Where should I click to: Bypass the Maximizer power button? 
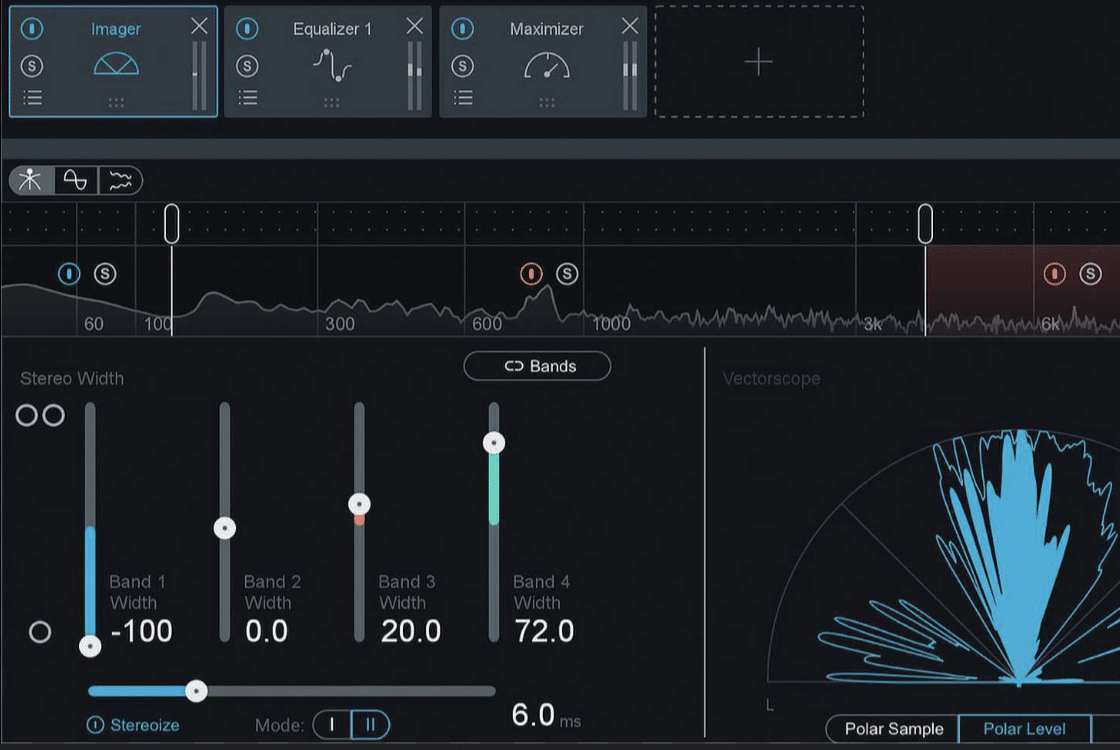tap(462, 29)
